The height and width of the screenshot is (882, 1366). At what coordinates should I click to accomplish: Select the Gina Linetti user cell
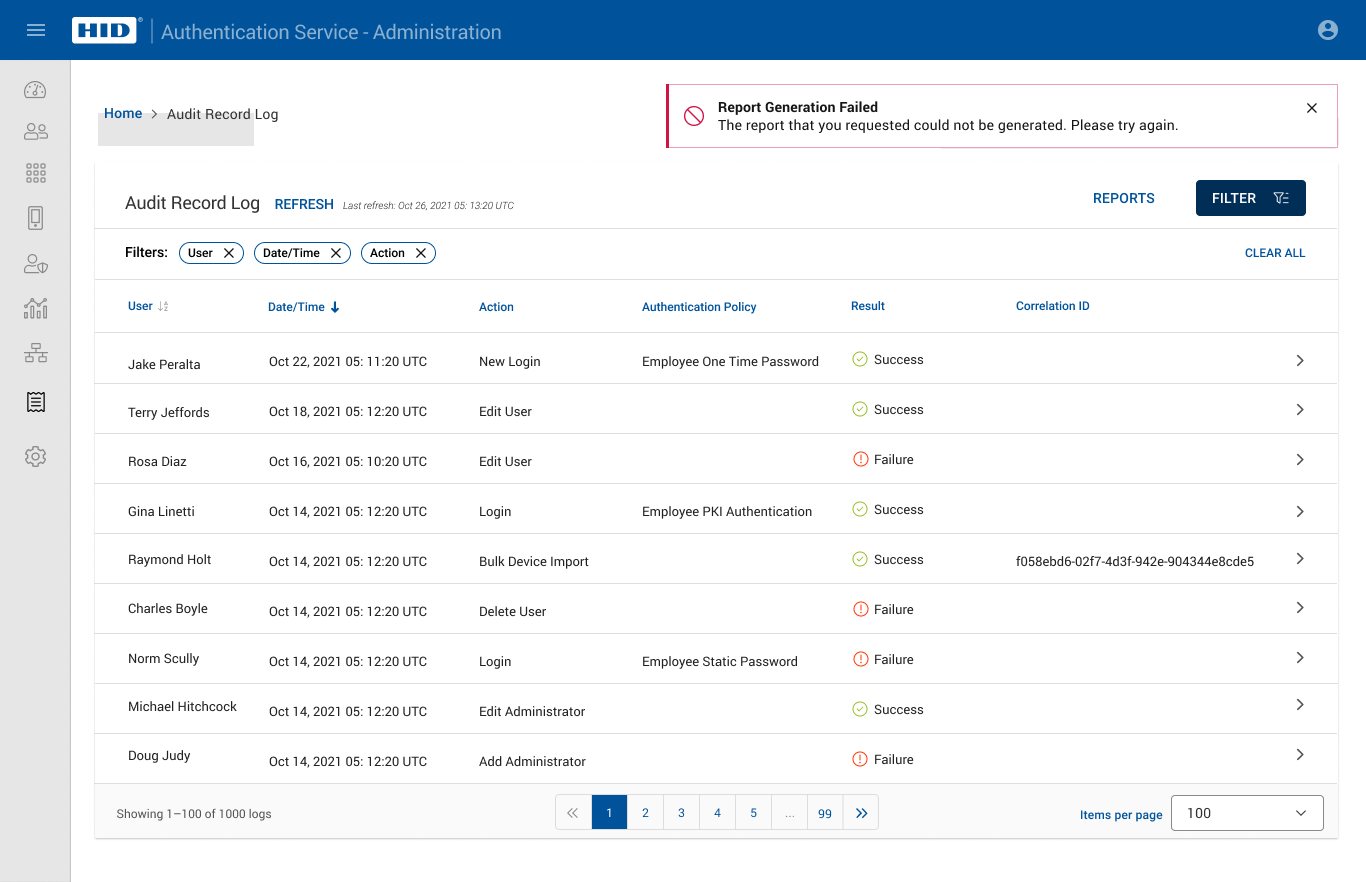pyautogui.click(x=161, y=511)
